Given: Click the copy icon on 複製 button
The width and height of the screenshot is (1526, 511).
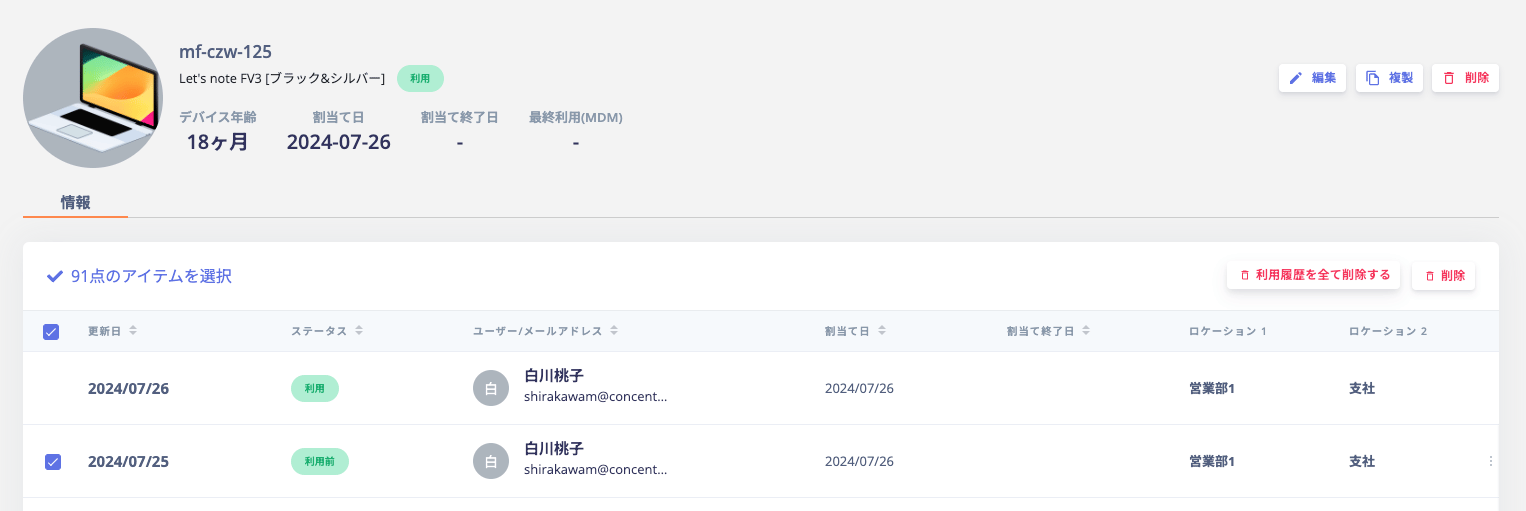Looking at the screenshot, I should 1373,78.
